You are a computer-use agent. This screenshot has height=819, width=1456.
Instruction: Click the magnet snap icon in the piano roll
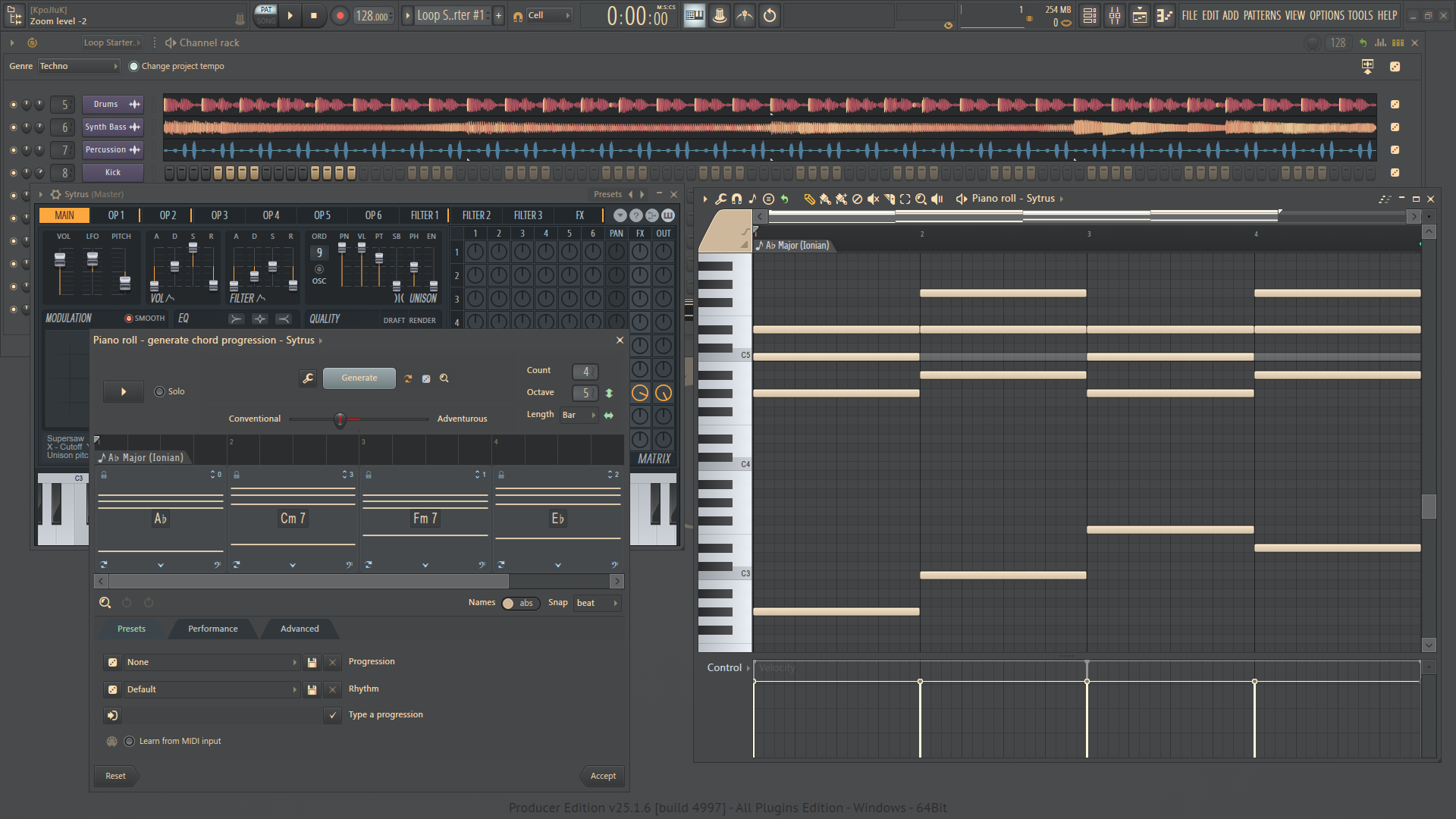pyautogui.click(x=736, y=199)
